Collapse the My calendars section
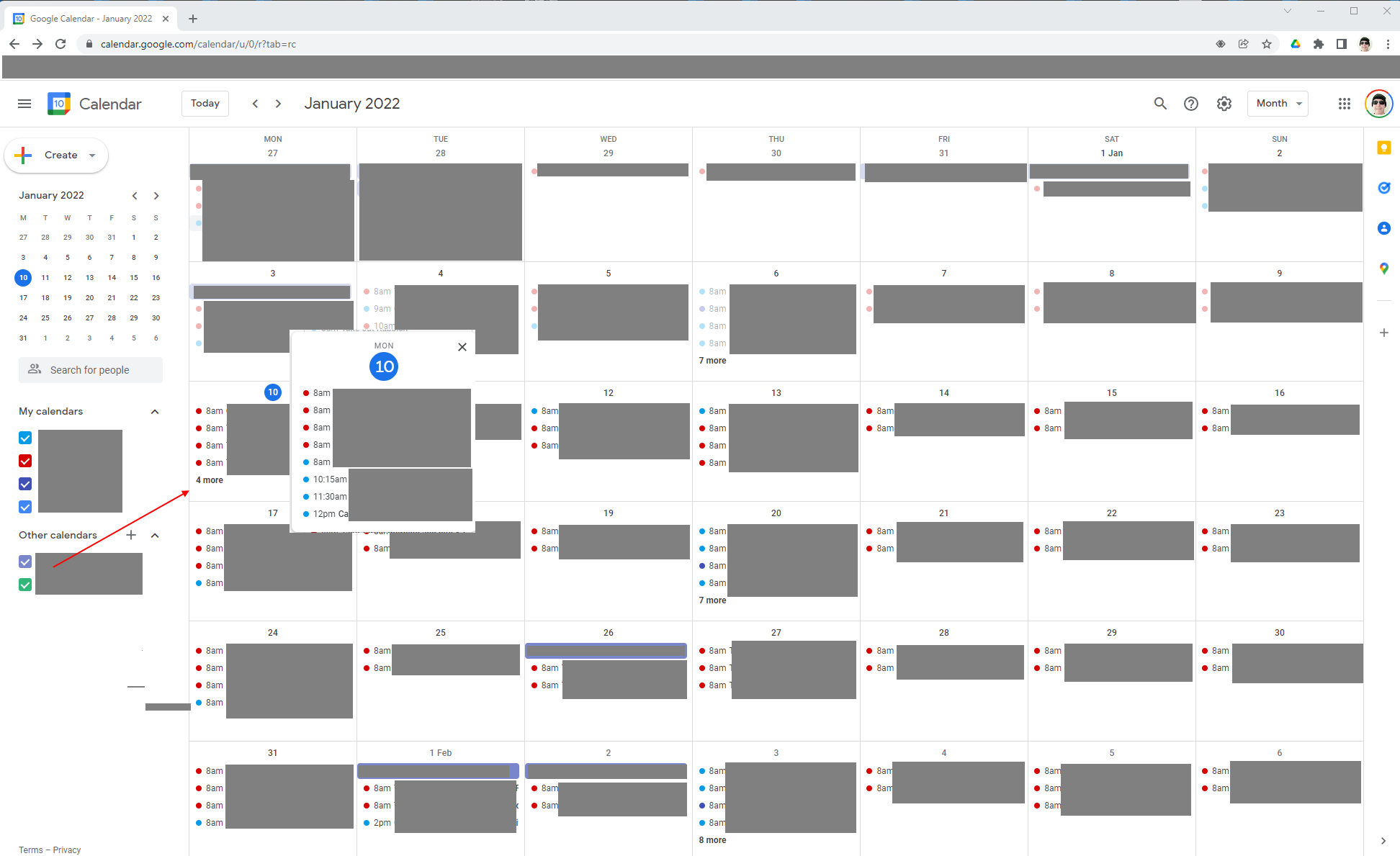Image resolution: width=1400 pixels, height=856 pixels. tap(155, 412)
